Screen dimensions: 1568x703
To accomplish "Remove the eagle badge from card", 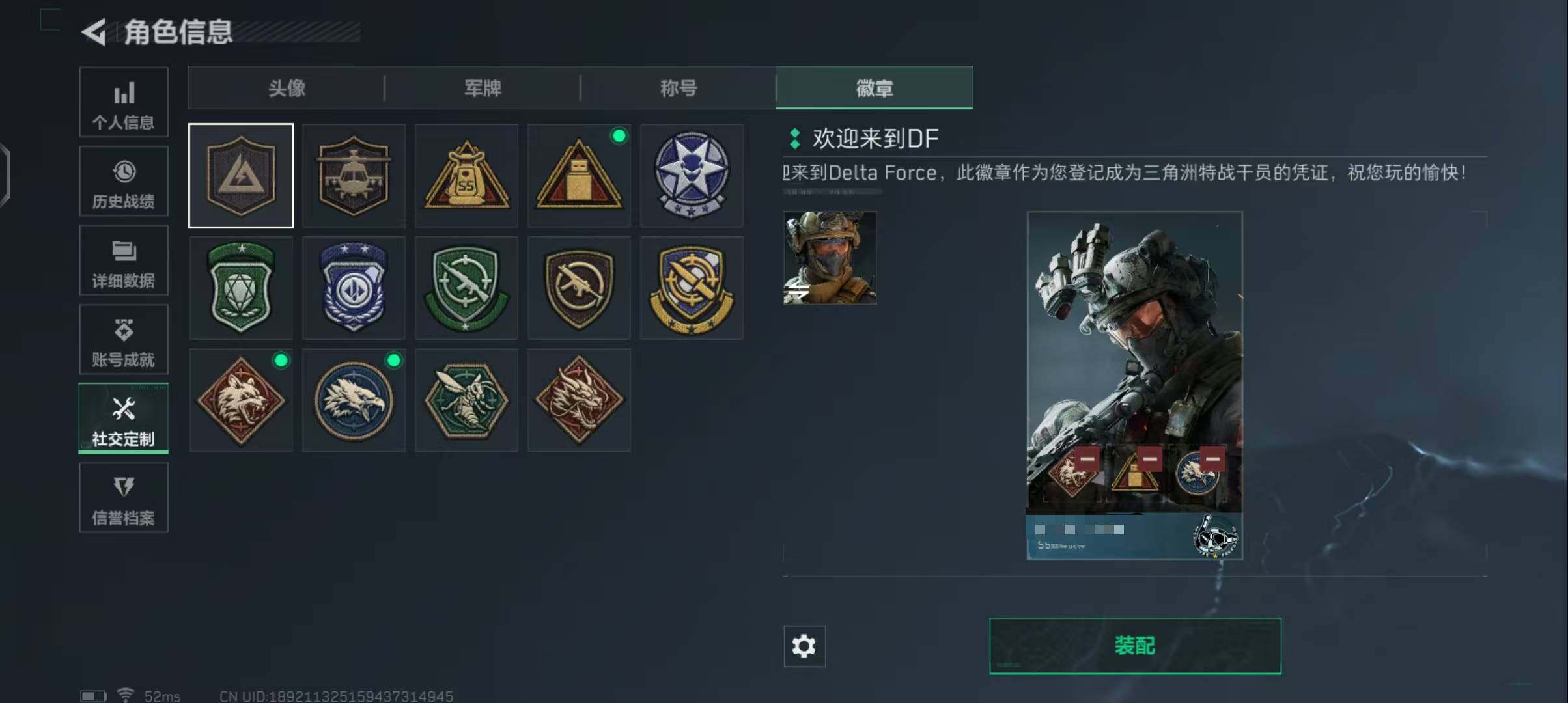I will 1212,459.
